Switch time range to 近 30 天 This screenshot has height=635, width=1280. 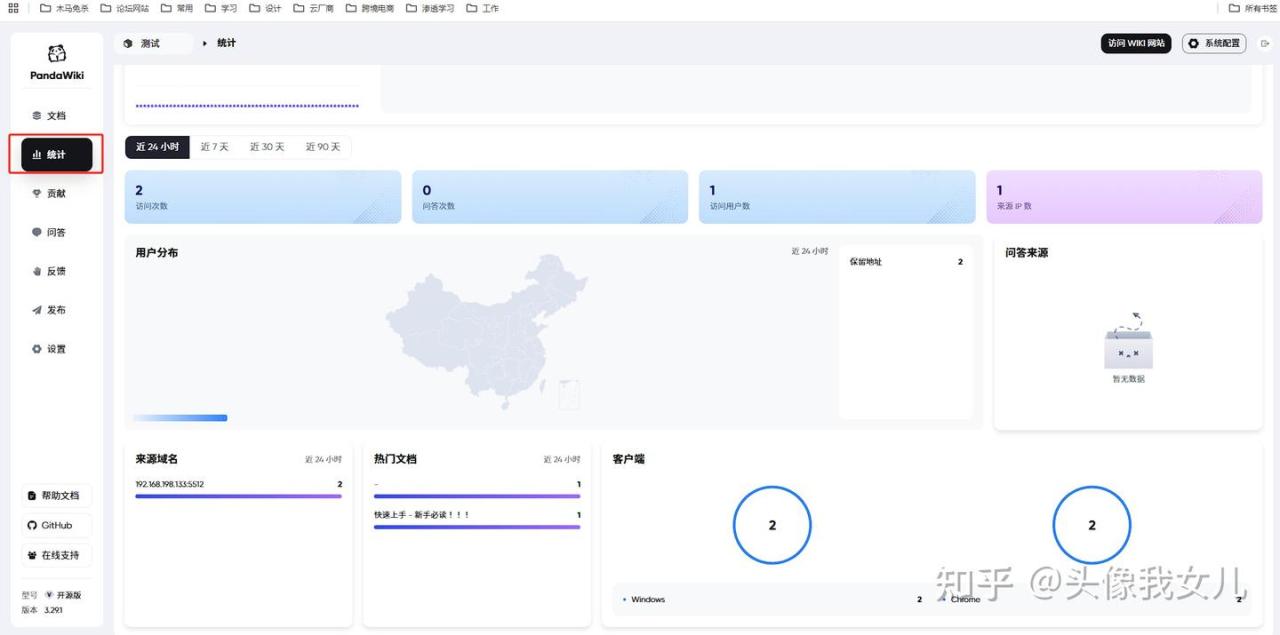[267, 147]
